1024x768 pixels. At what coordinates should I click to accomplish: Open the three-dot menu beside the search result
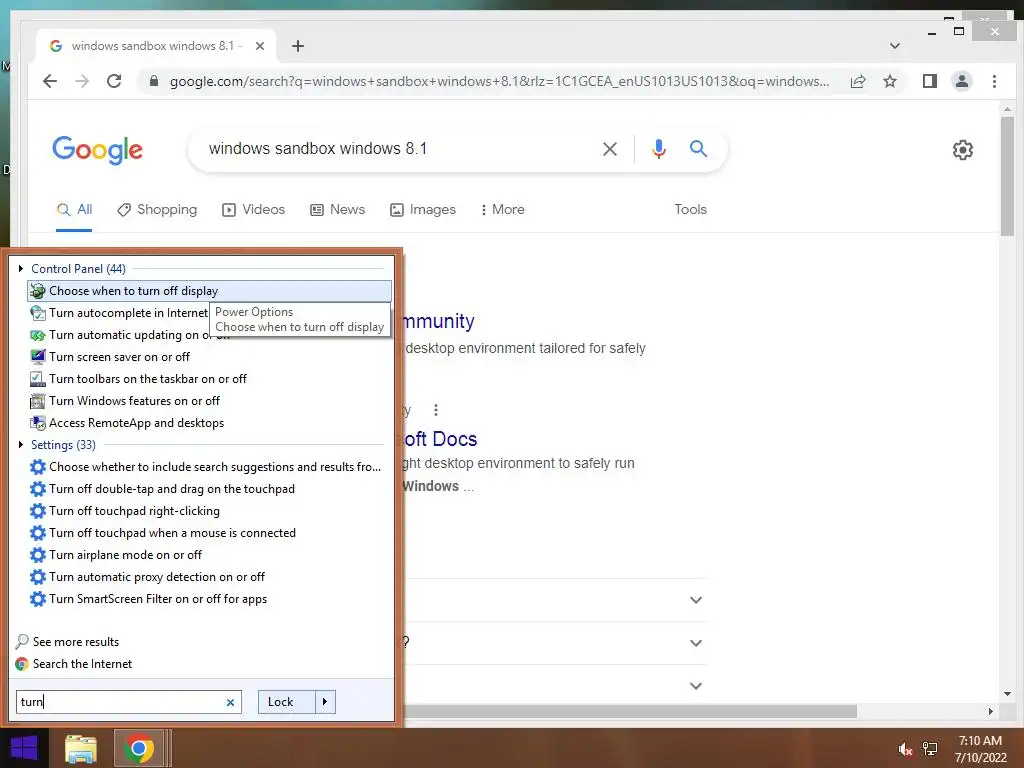436,410
